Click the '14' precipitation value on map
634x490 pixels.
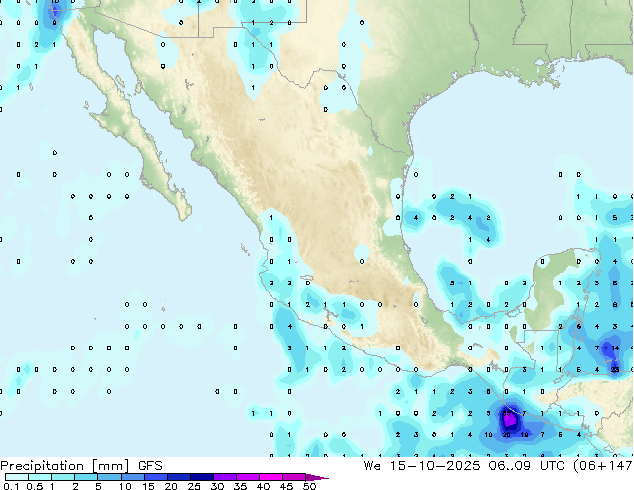[615, 348]
